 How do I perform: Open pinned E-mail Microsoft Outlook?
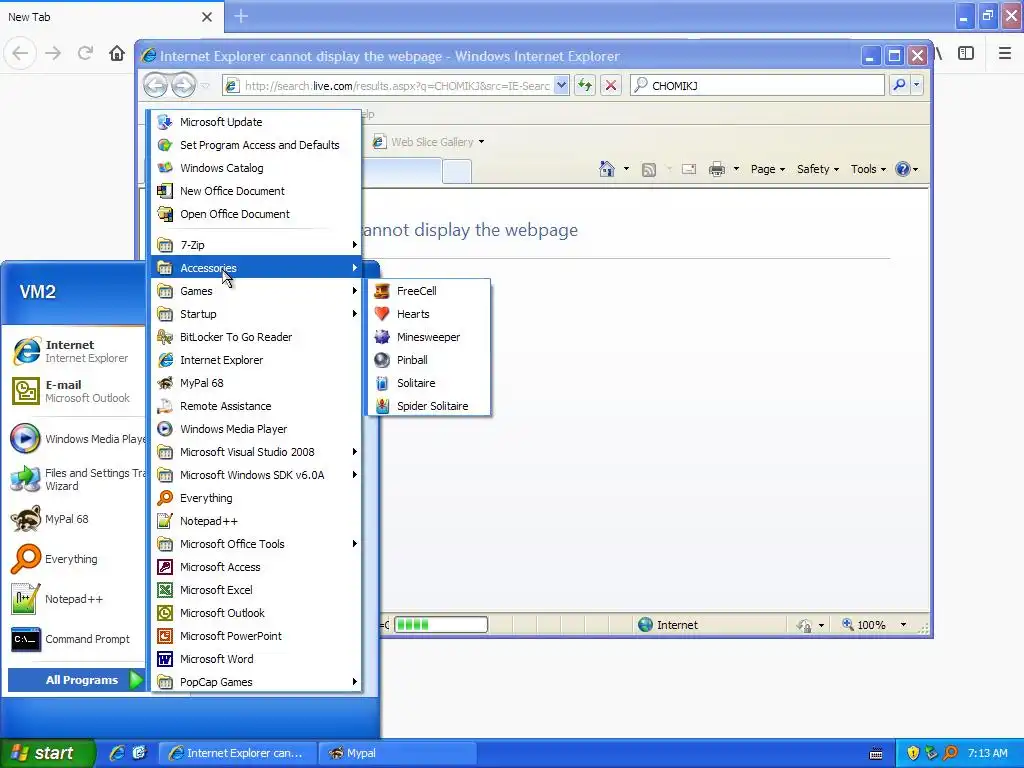(x=75, y=391)
